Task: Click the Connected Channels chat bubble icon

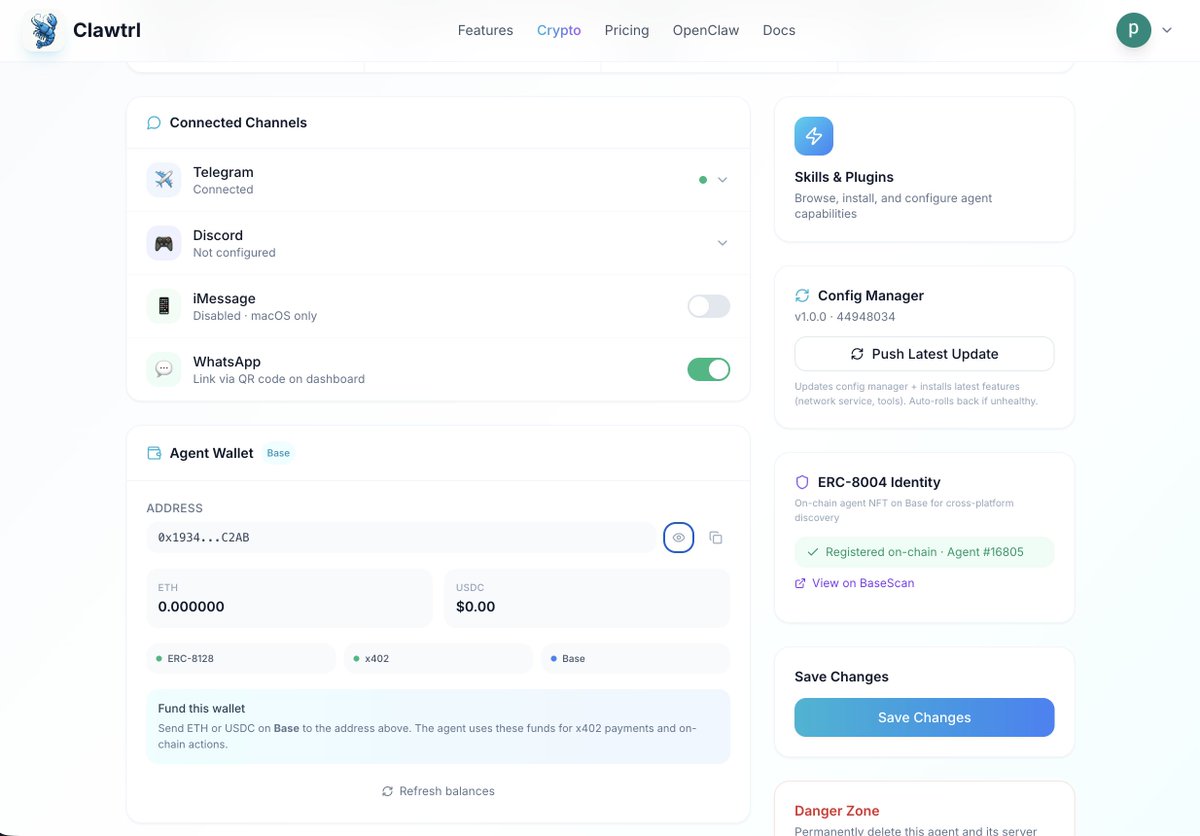Action: pyautogui.click(x=154, y=123)
